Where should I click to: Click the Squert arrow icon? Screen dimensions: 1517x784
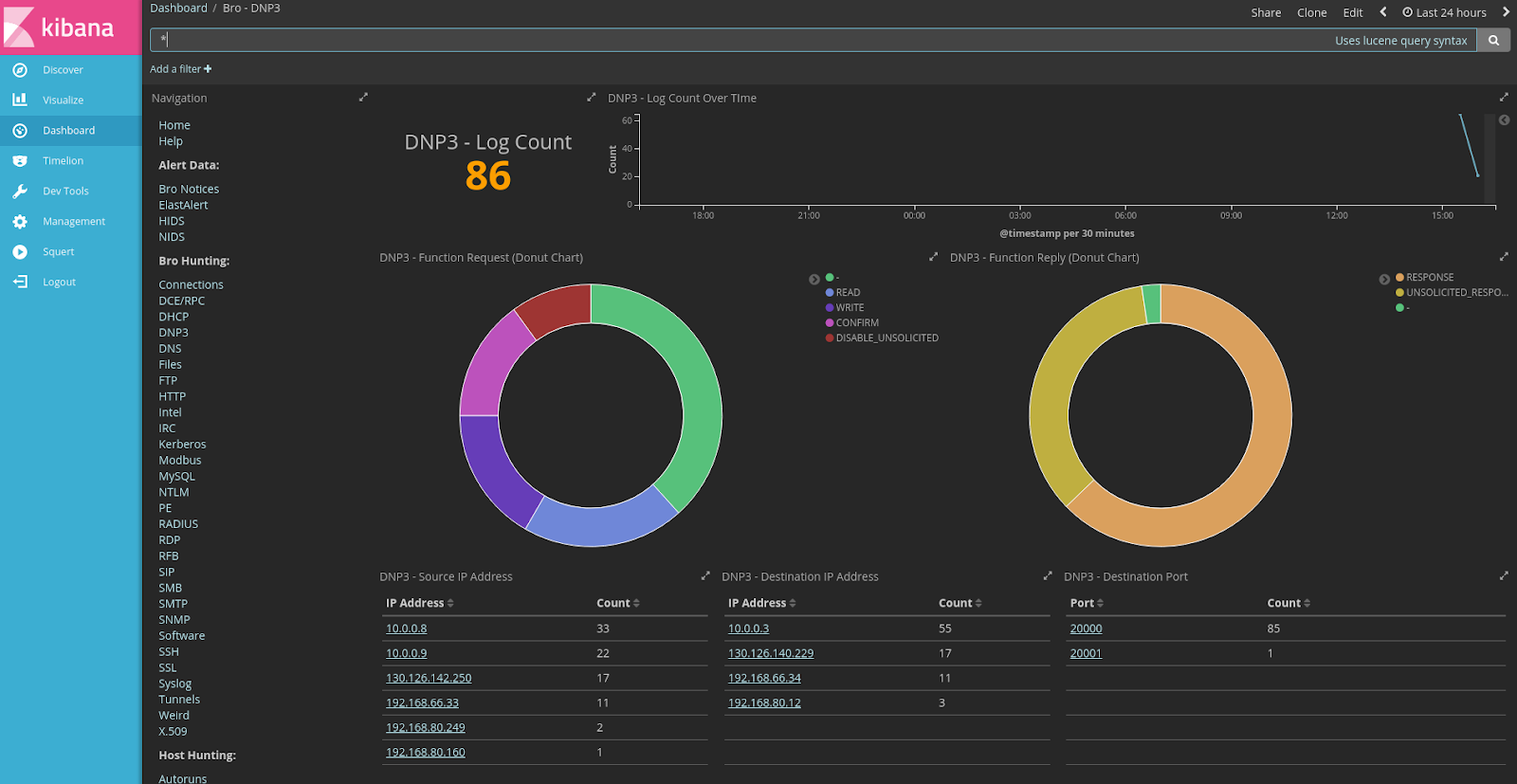coord(20,251)
